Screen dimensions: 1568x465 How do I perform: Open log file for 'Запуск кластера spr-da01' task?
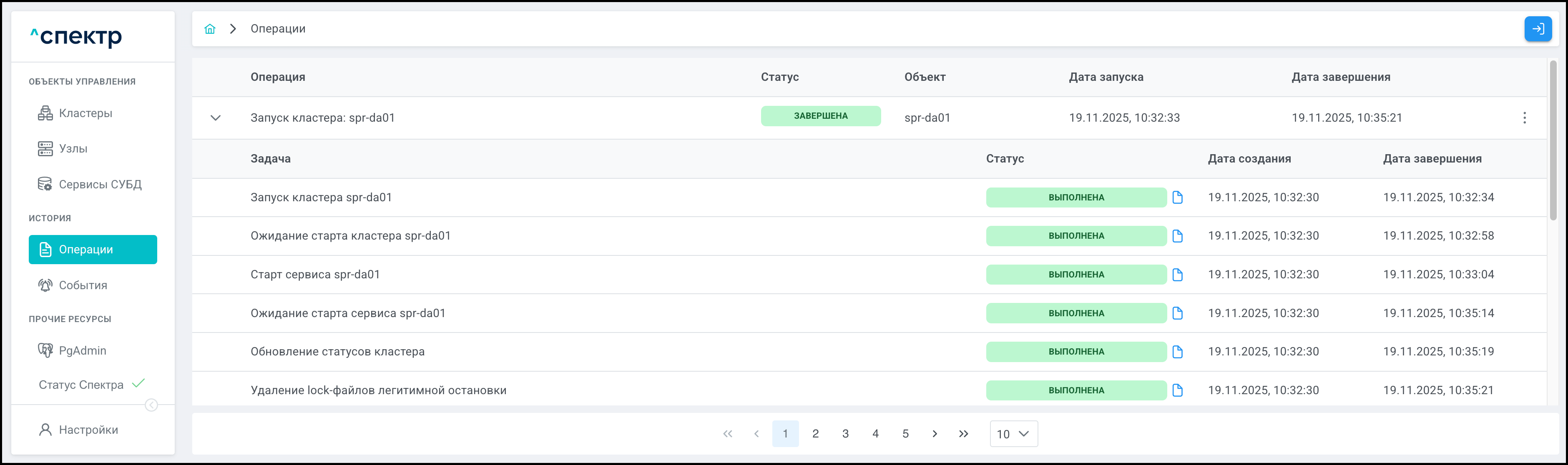coord(1177,197)
